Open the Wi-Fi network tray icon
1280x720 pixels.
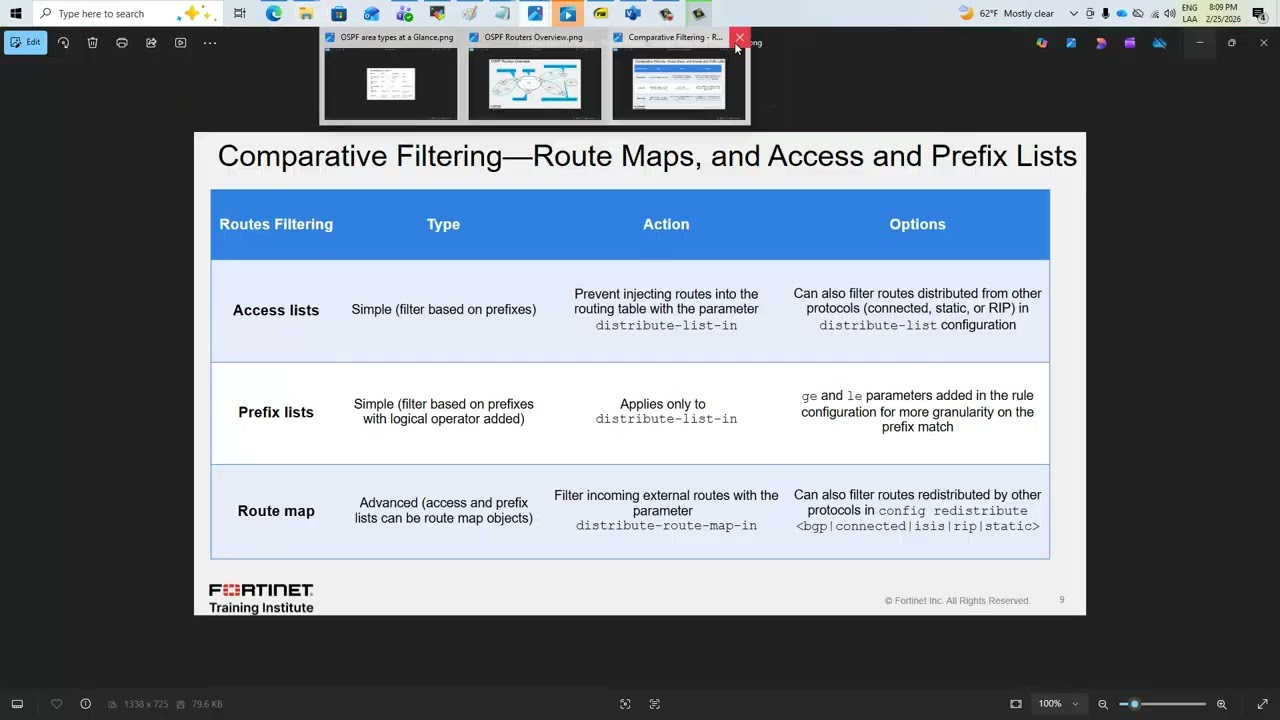click(x=1154, y=13)
